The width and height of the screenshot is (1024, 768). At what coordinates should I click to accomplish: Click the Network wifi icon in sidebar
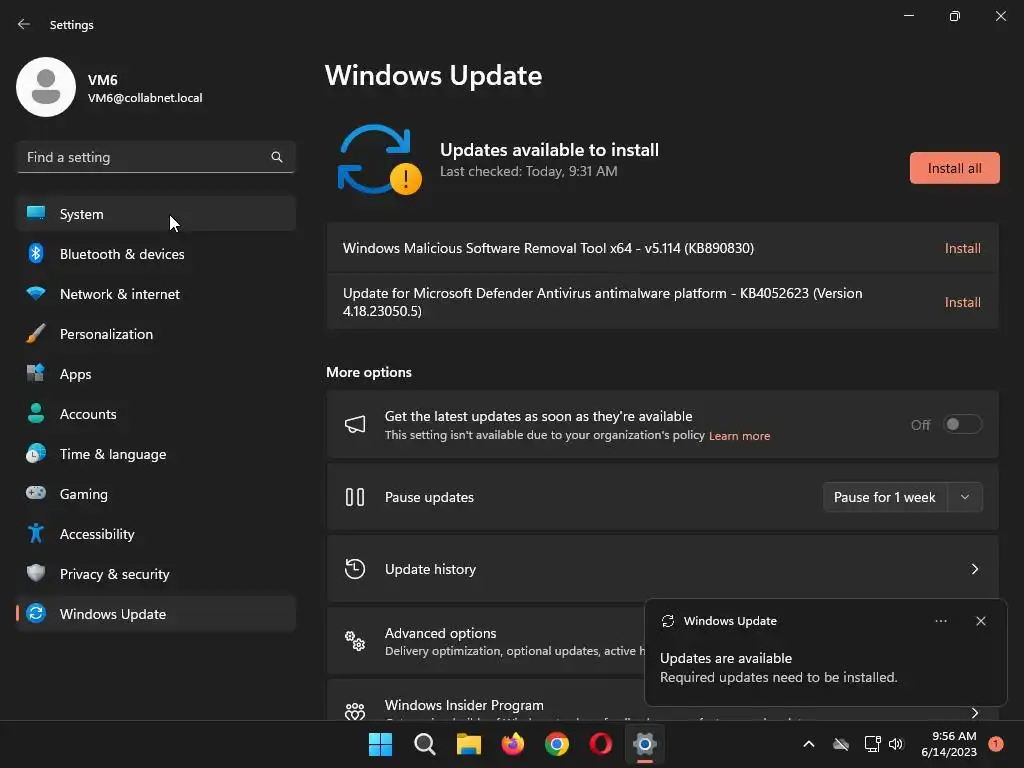point(36,293)
